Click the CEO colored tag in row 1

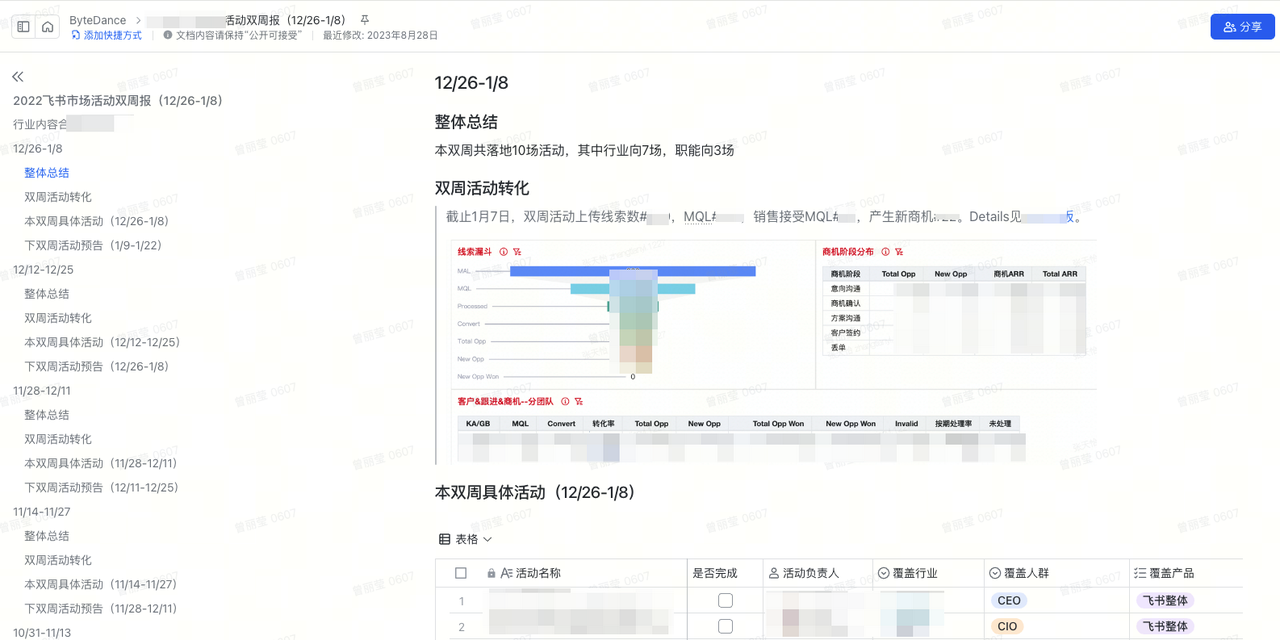1009,601
